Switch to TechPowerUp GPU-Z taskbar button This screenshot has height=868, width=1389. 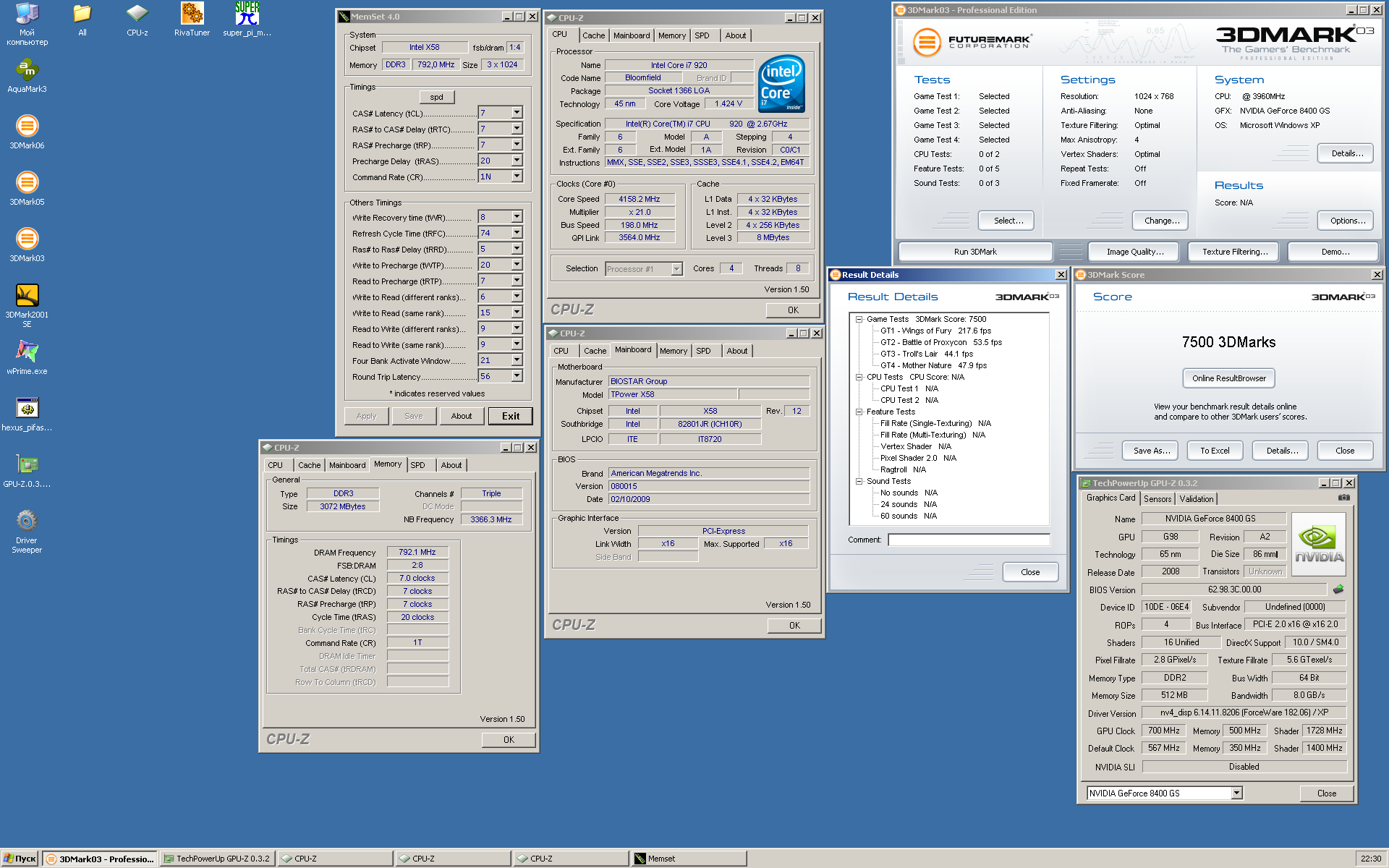coord(216,859)
